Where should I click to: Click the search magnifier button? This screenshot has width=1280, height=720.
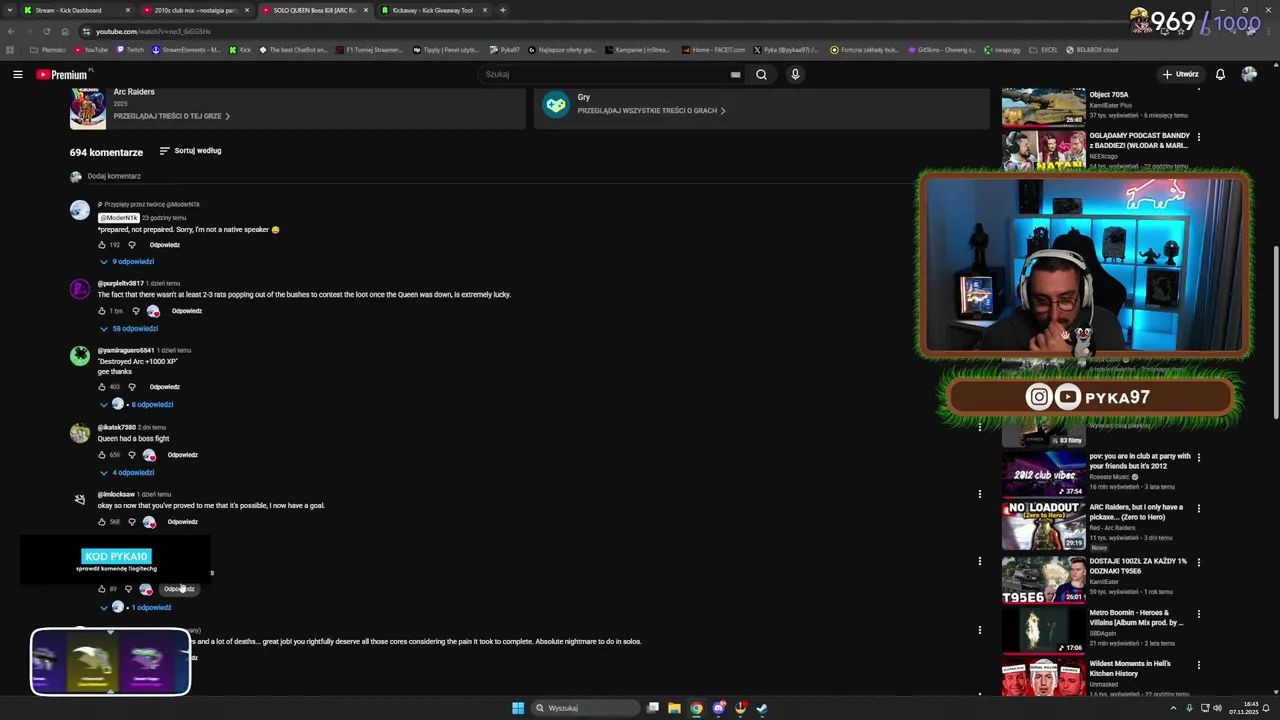761,74
